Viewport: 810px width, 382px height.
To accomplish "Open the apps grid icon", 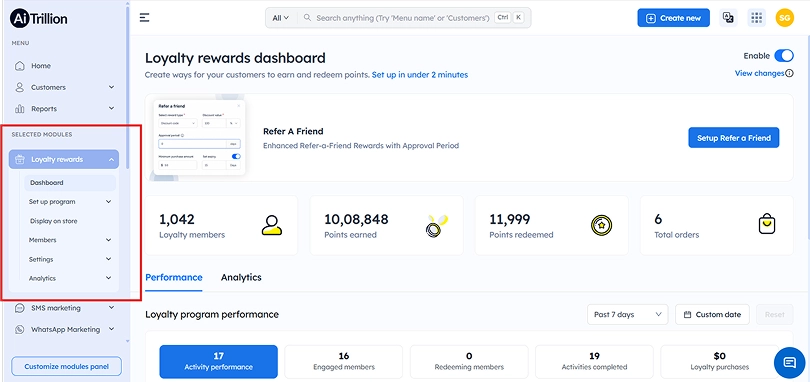I will click(757, 18).
